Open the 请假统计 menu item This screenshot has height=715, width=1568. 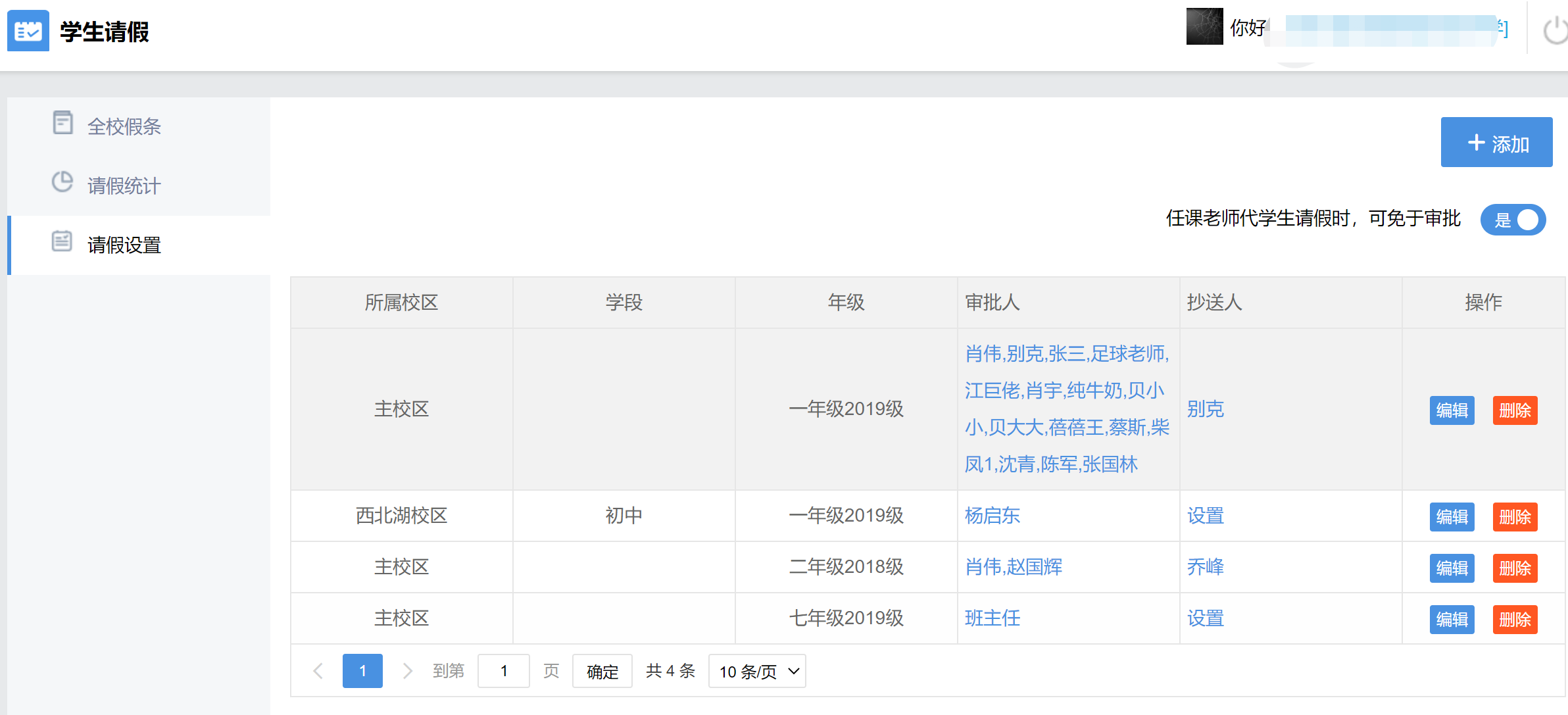point(124,185)
